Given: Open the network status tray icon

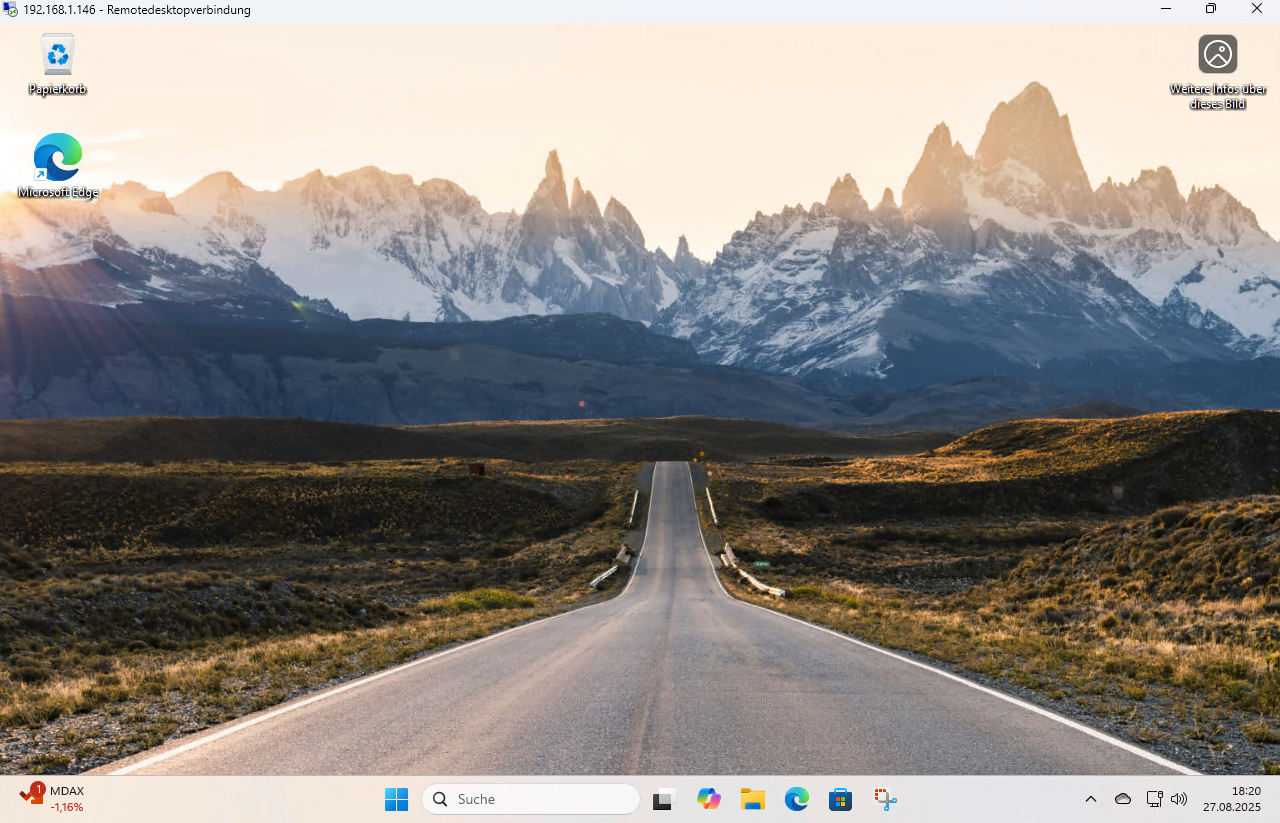Looking at the screenshot, I should click(x=1154, y=799).
